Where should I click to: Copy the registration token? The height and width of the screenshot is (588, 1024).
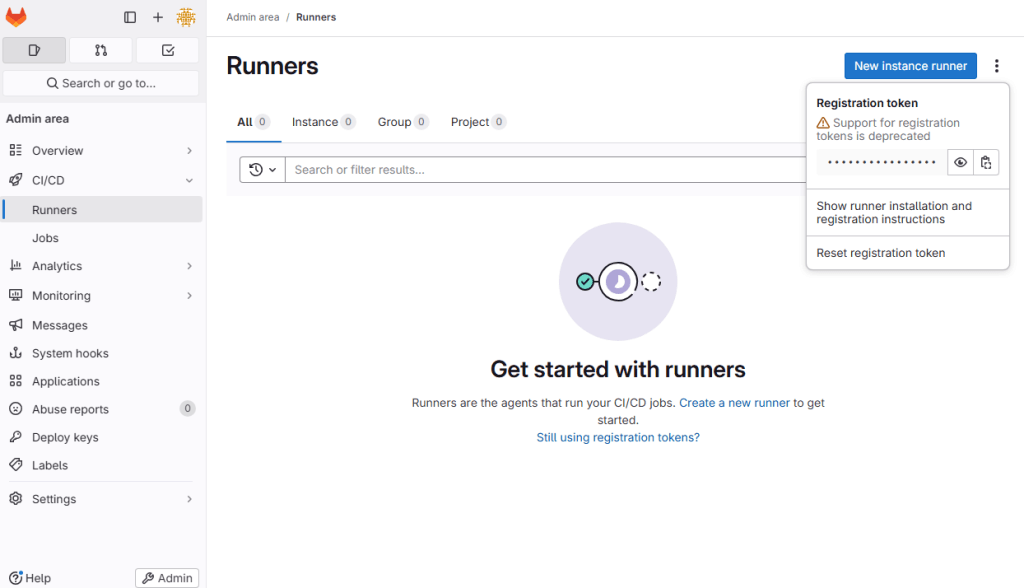coord(986,163)
